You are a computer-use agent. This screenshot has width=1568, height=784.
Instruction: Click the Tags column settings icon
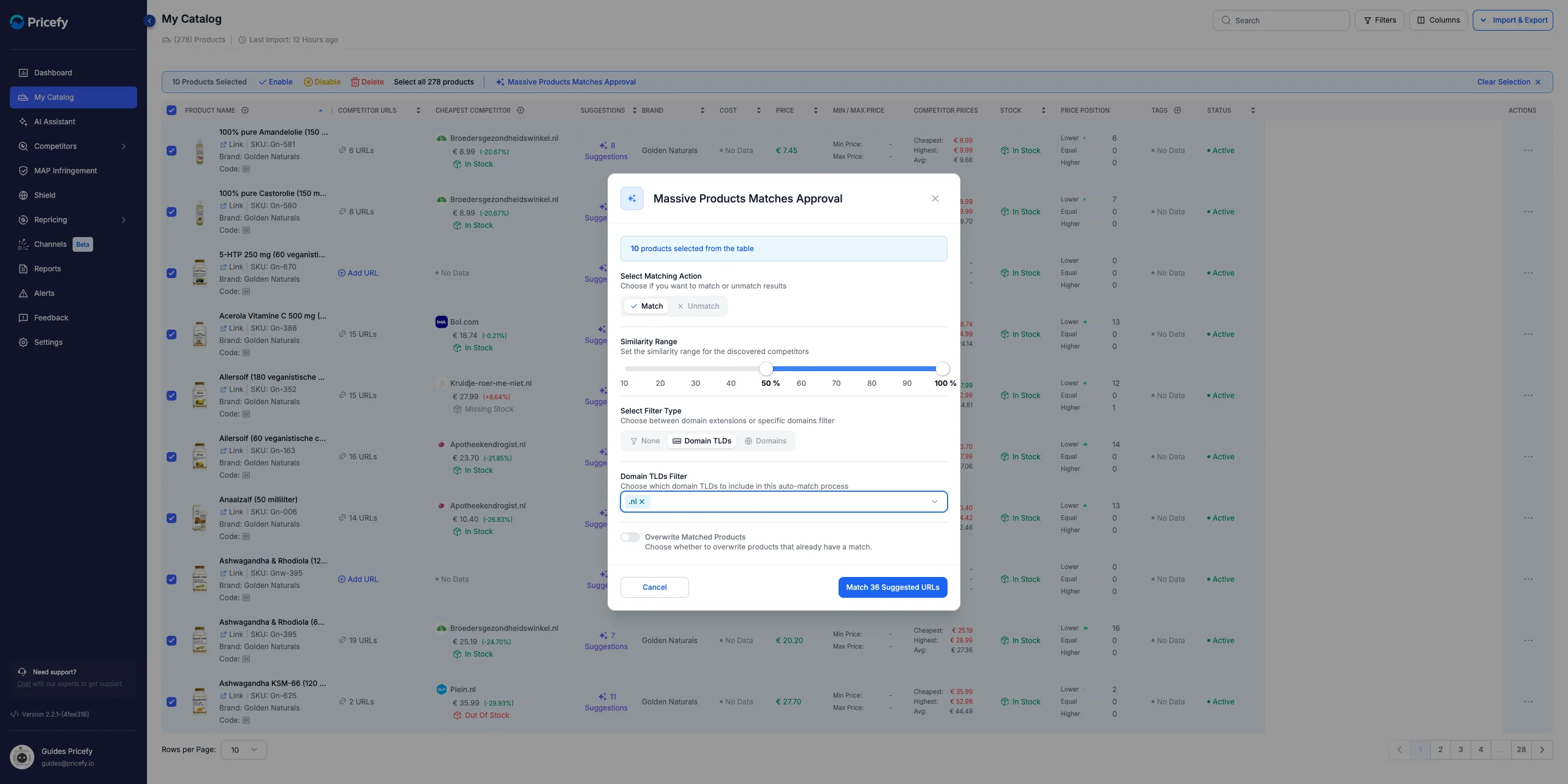point(1177,110)
